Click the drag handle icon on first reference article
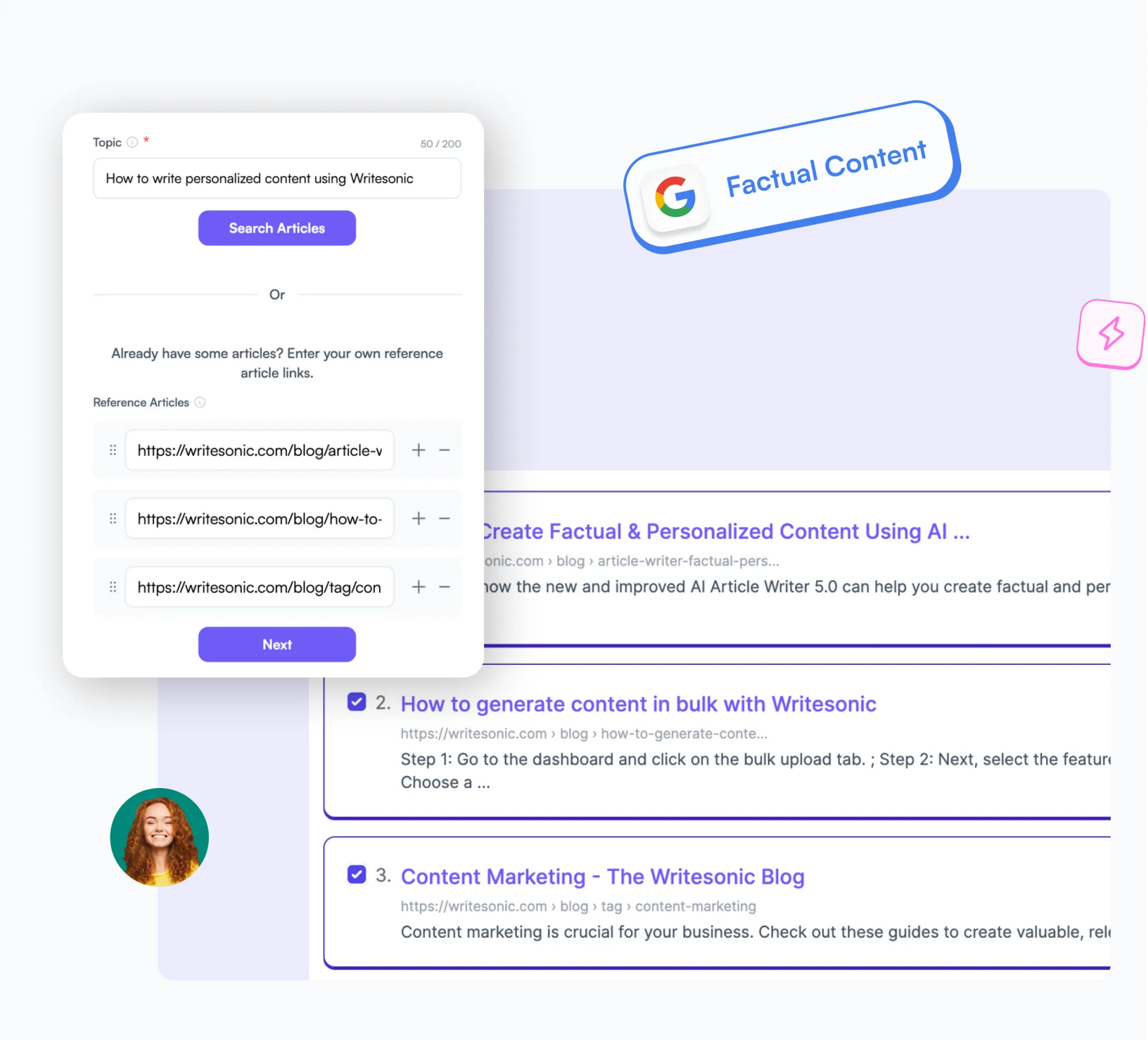Image resolution: width=1148 pixels, height=1040 pixels. (x=113, y=452)
